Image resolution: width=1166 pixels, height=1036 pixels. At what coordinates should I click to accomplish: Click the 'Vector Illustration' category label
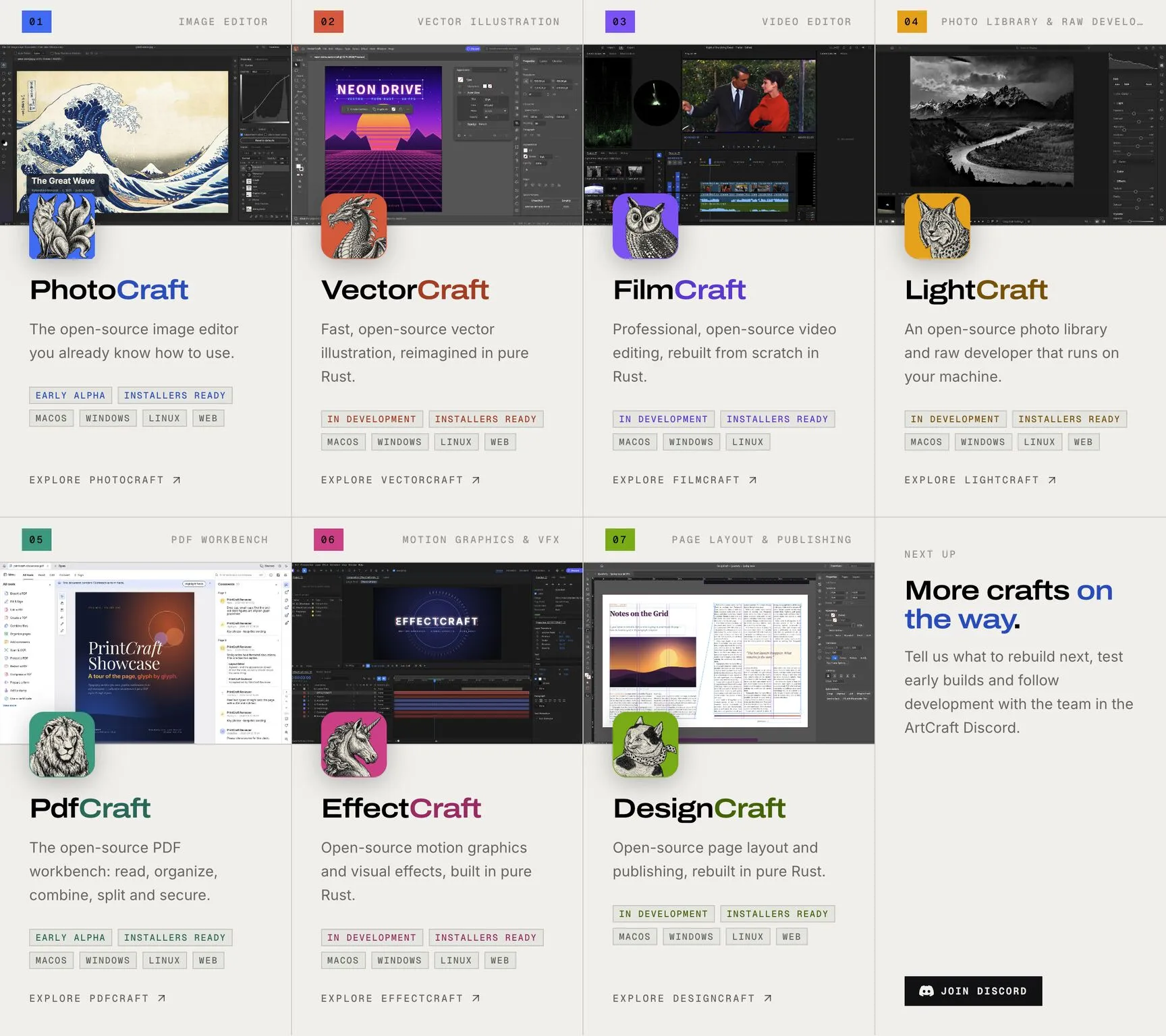point(489,22)
